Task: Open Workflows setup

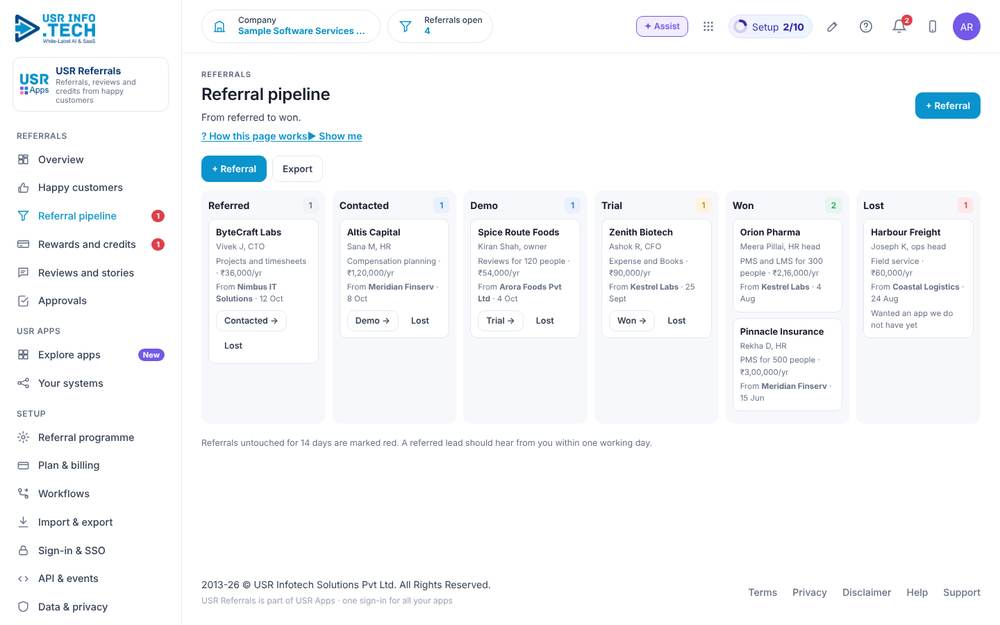Action: (91, 493)
